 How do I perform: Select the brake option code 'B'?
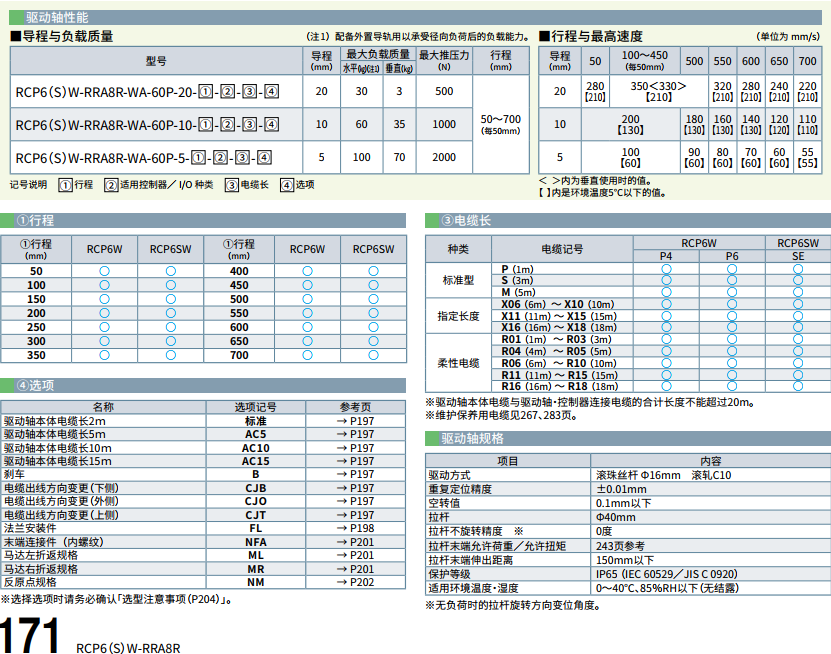255,474
